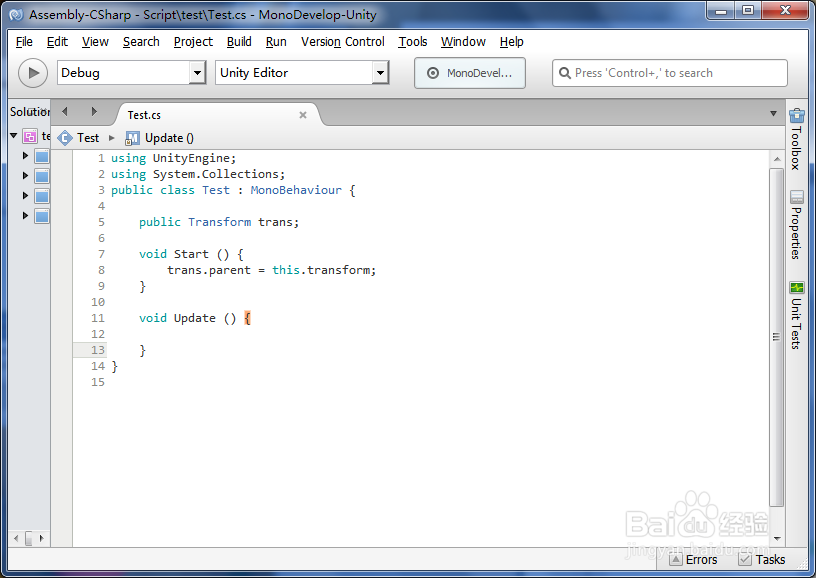Navigate forward with right arrow button

pyautogui.click(x=94, y=111)
